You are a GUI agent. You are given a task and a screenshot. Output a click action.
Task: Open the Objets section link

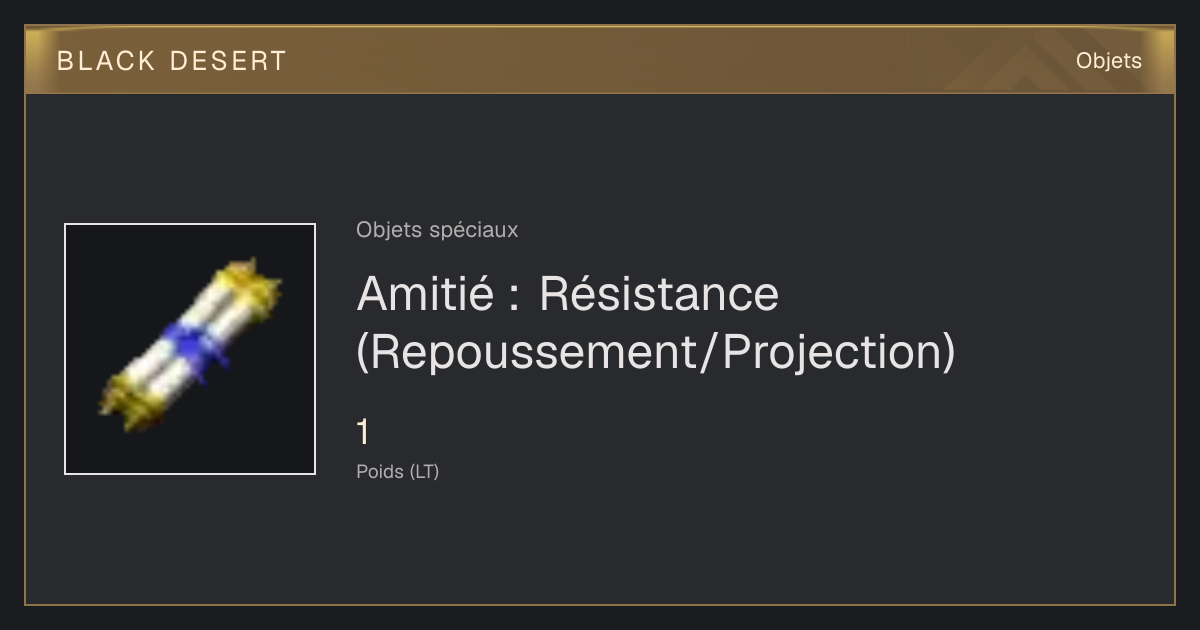coord(1109,61)
